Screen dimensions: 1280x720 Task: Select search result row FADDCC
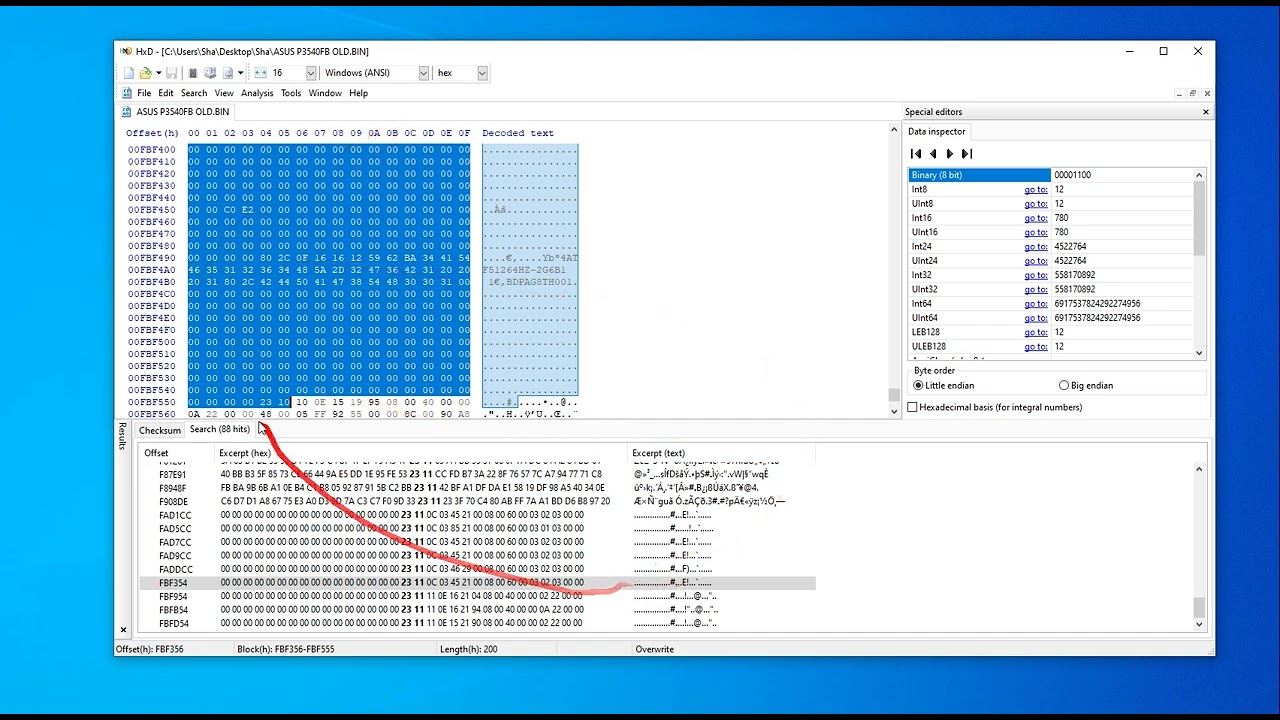[477, 569]
